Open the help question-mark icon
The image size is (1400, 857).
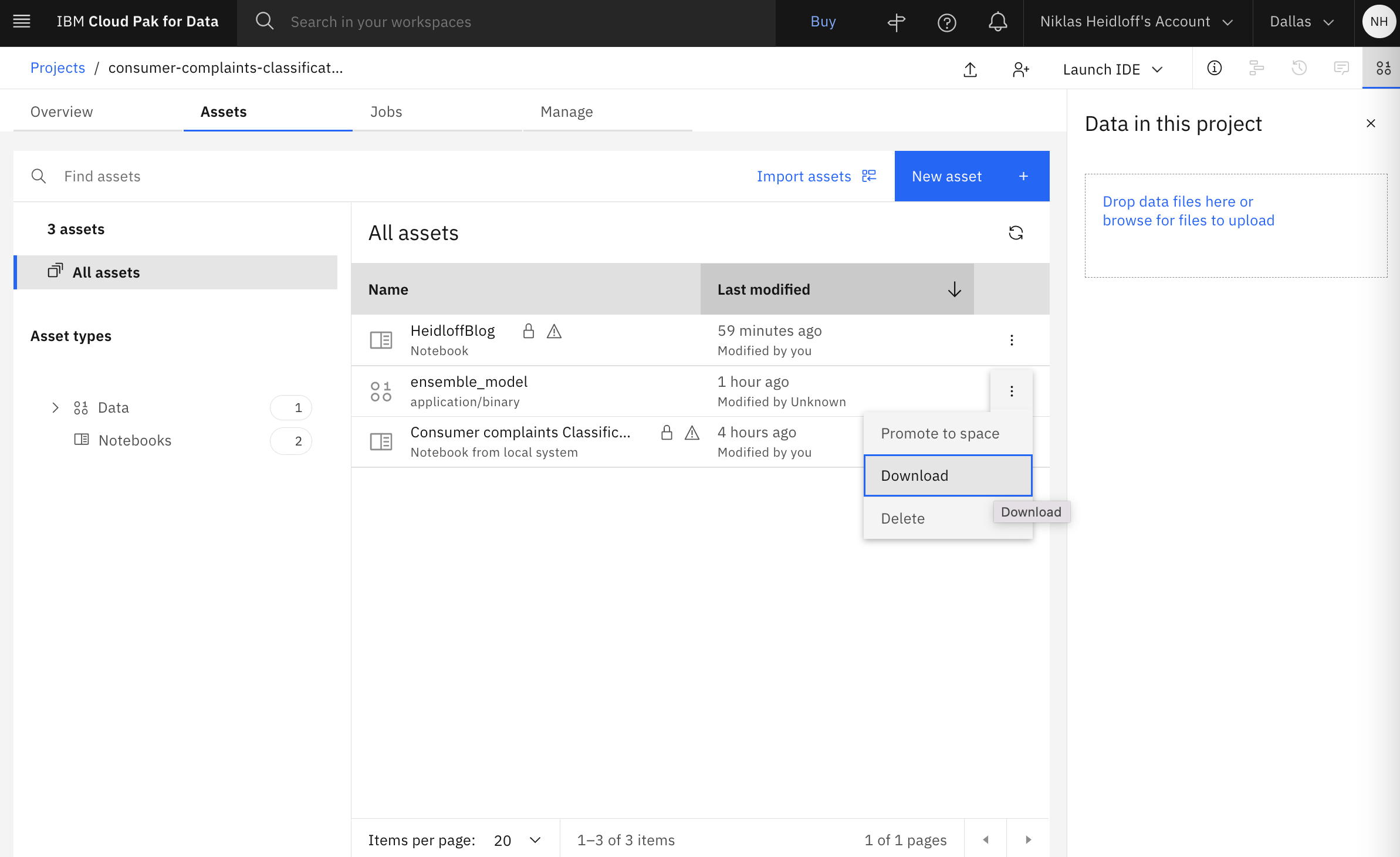coord(946,22)
